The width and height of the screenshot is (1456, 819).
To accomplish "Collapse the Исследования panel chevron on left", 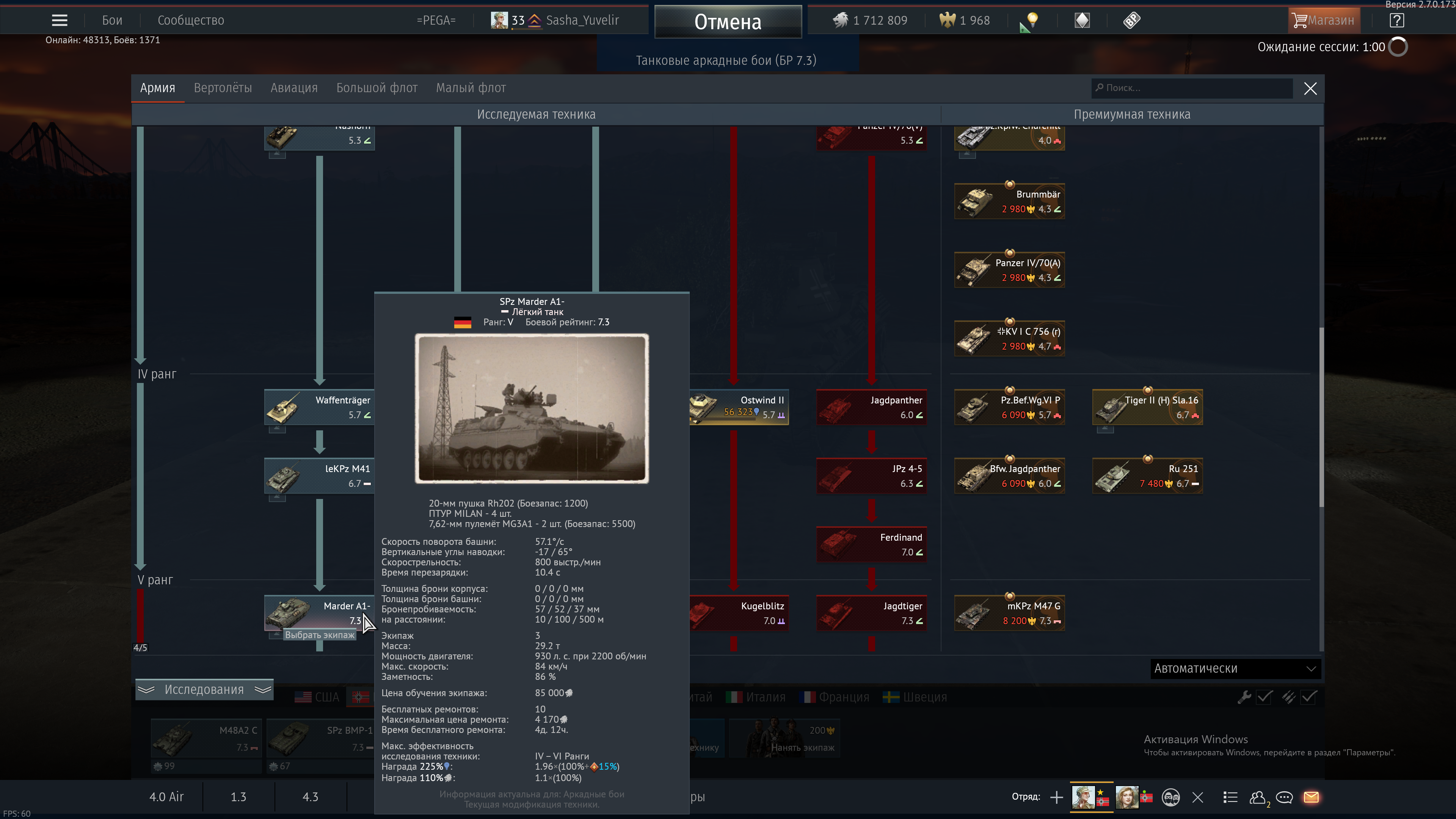I will coord(146,690).
